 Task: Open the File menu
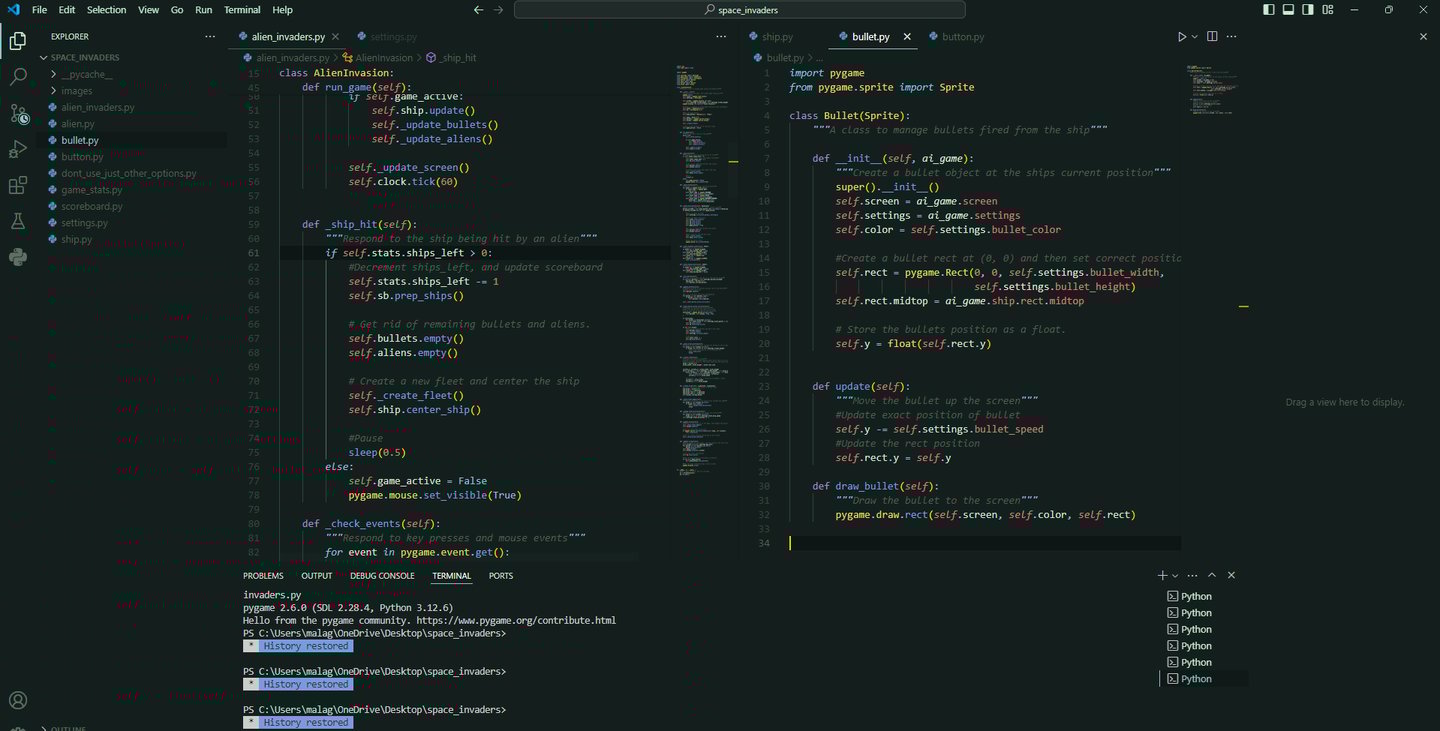[x=39, y=10]
